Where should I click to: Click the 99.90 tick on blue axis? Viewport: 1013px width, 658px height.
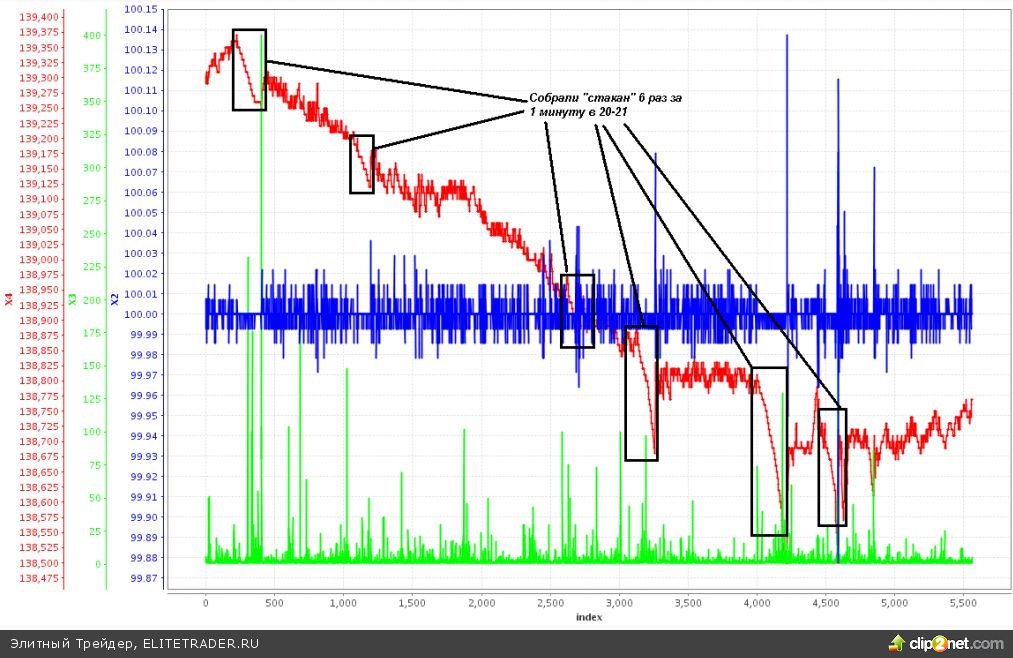(x=143, y=517)
